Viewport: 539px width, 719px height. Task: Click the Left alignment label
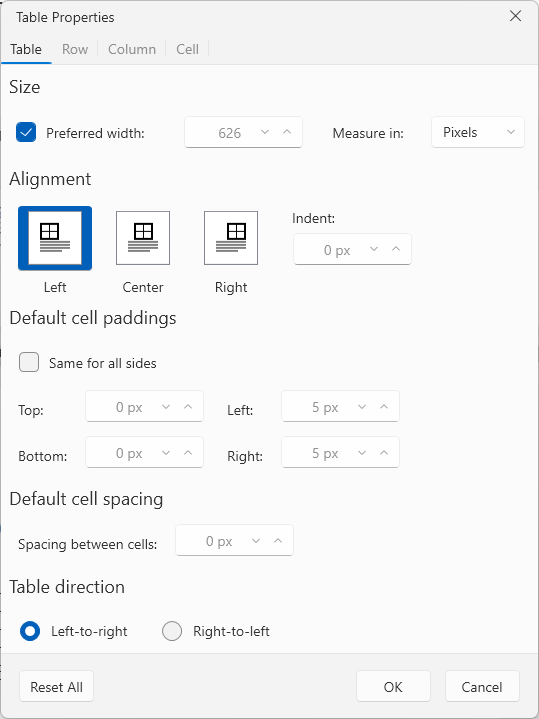[55, 287]
